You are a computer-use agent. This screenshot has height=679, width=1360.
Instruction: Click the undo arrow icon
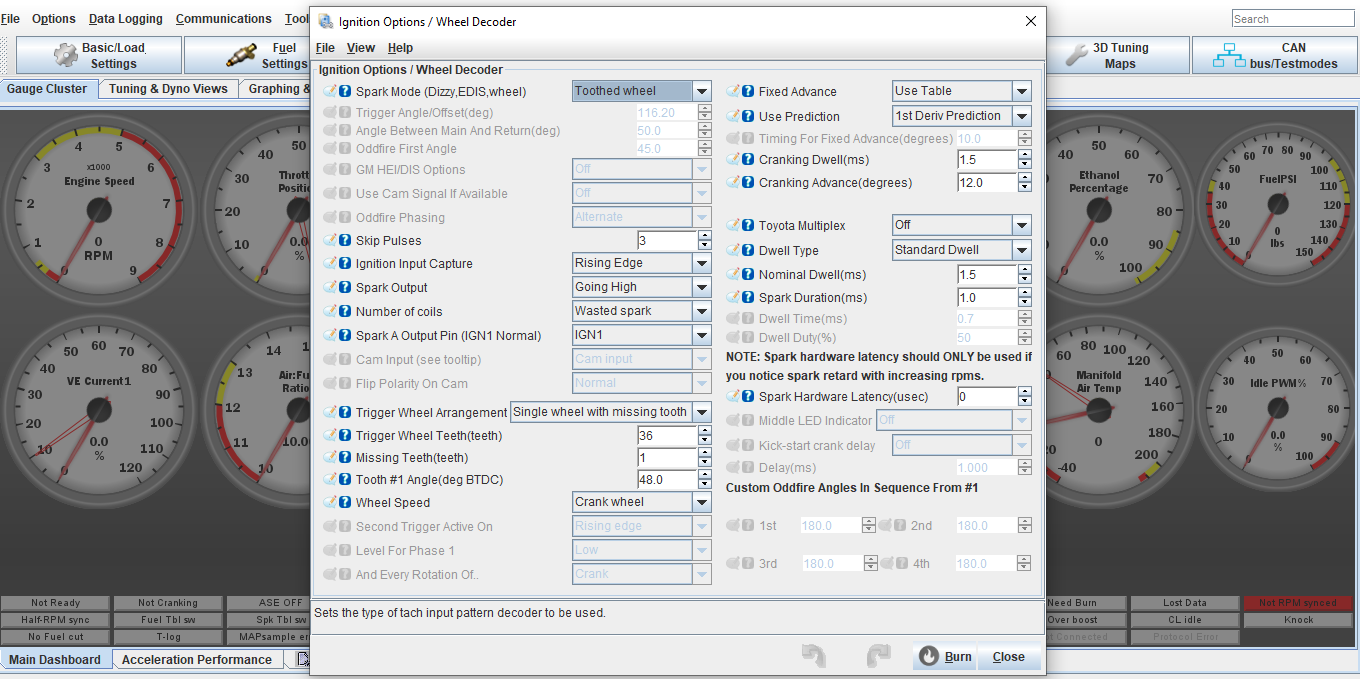814,656
